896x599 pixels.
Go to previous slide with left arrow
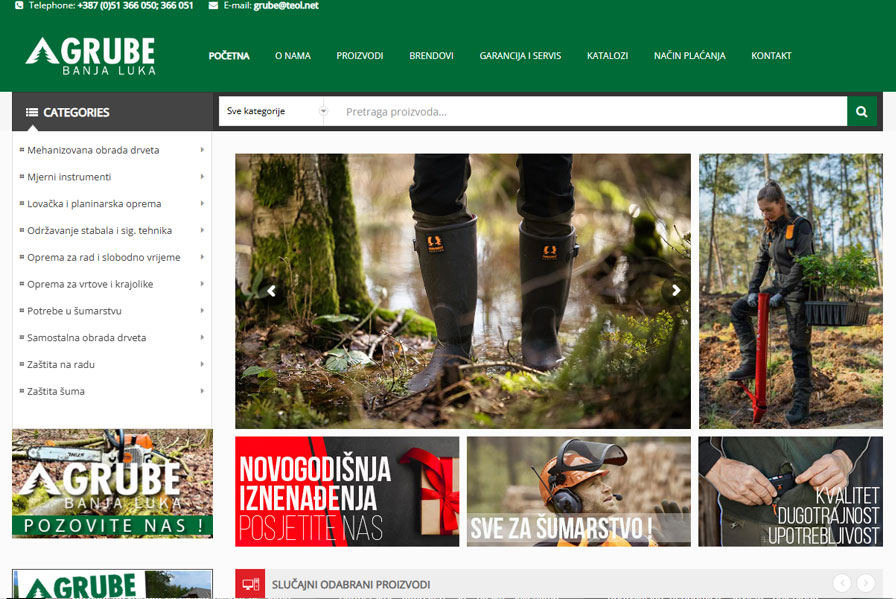[270, 291]
